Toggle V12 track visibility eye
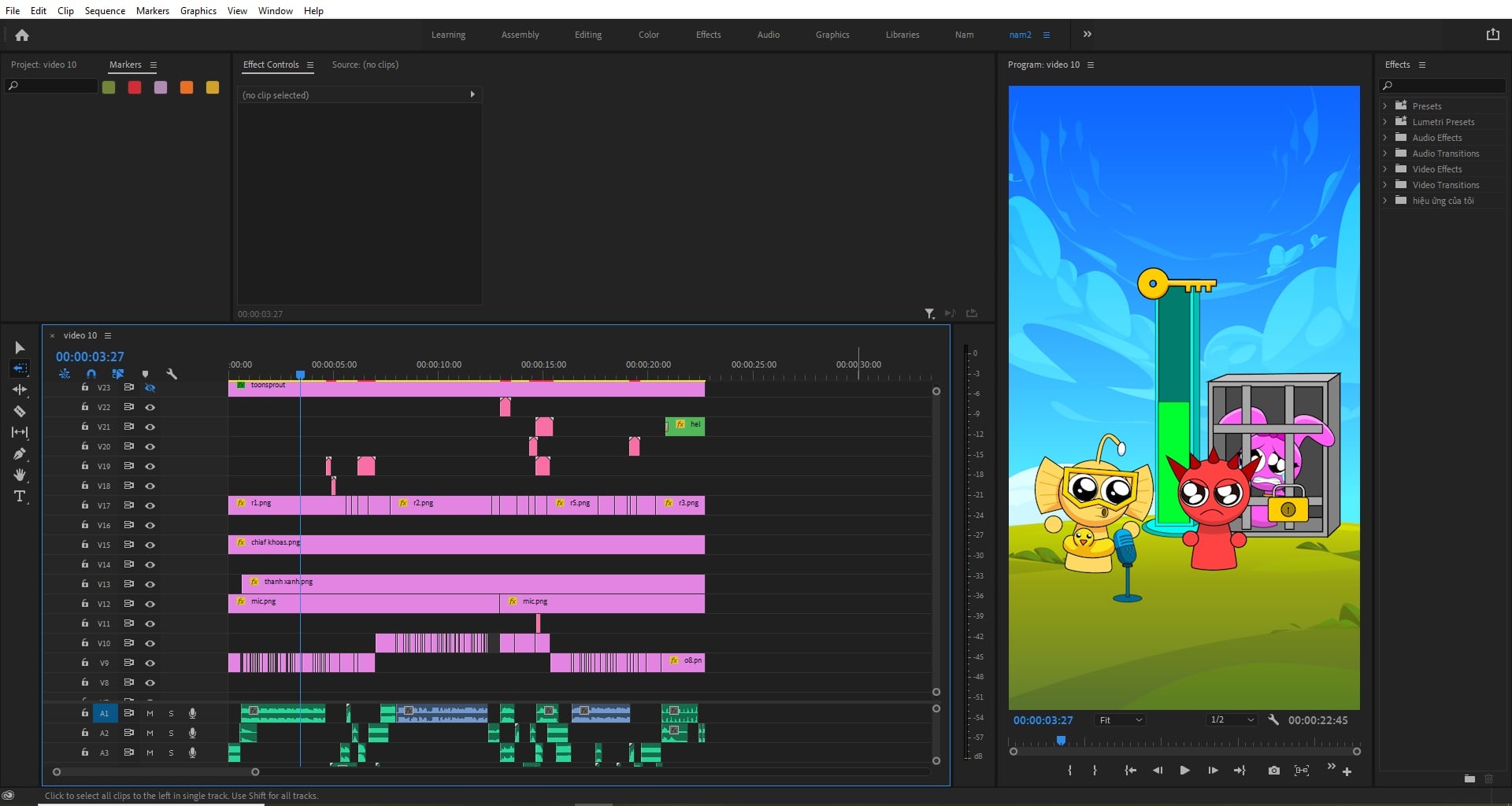 (150, 604)
